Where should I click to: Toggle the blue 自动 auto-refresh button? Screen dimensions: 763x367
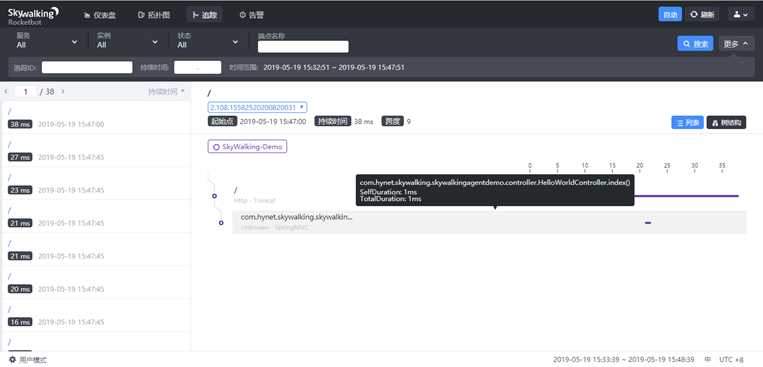pyautogui.click(x=670, y=15)
